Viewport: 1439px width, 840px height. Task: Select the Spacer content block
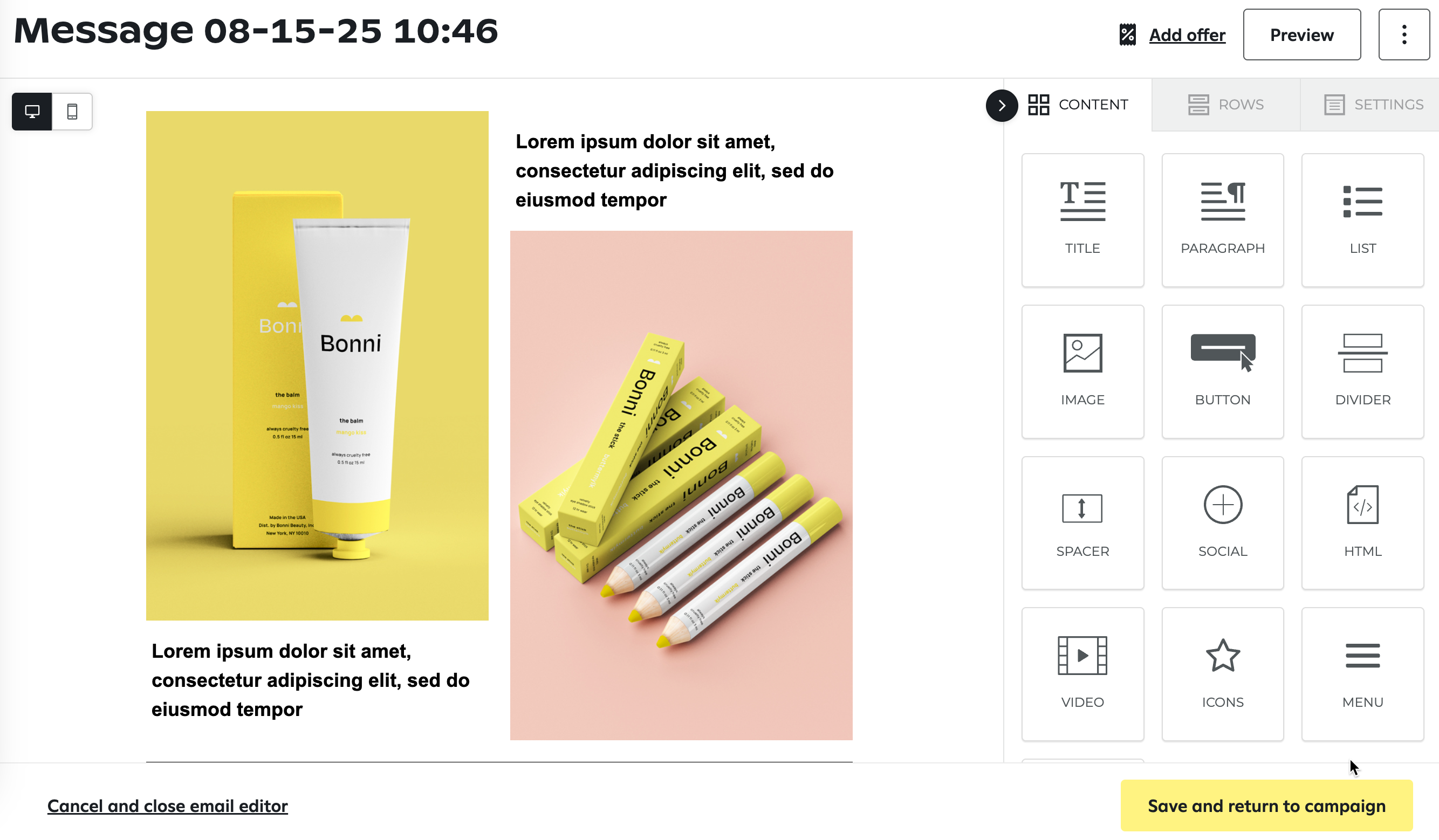(x=1082, y=523)
